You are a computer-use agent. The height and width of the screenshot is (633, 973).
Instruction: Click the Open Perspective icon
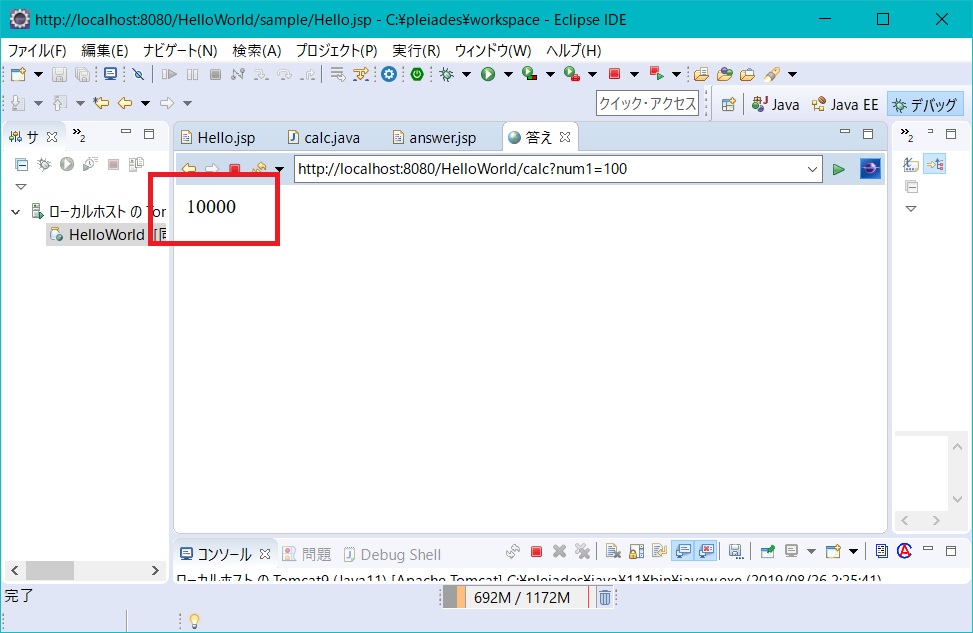tap(729, 104)
